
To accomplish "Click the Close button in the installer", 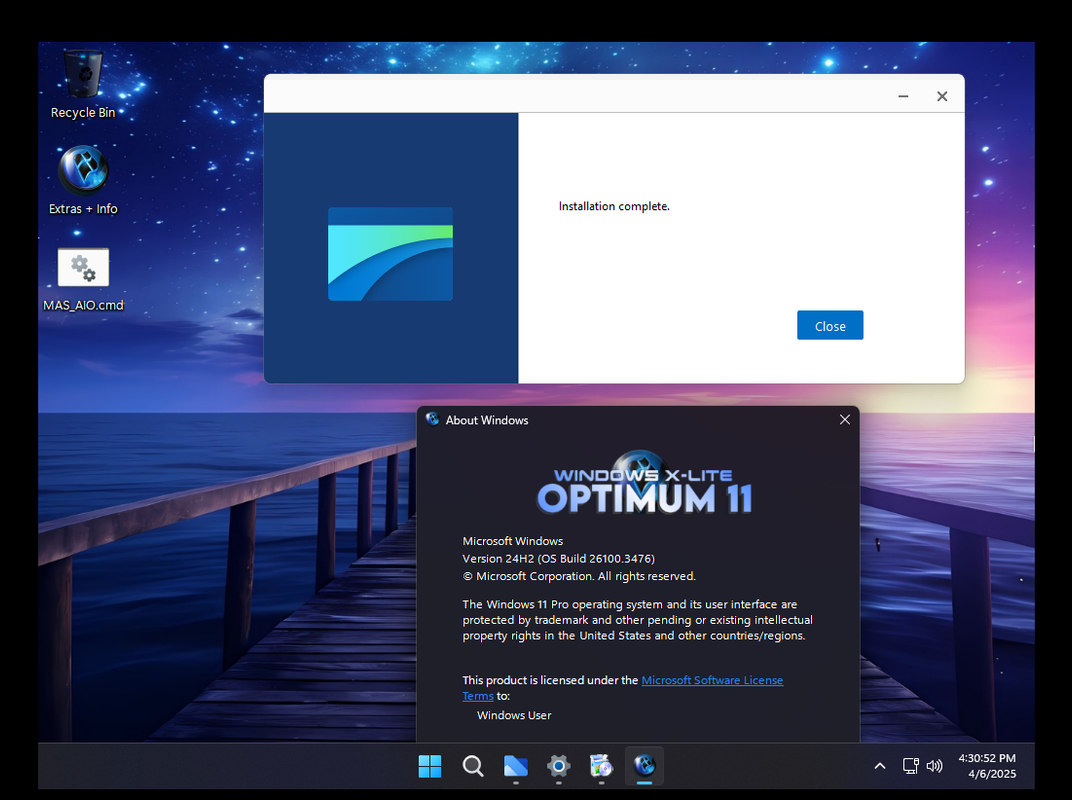I will click(x=830, y=325).
